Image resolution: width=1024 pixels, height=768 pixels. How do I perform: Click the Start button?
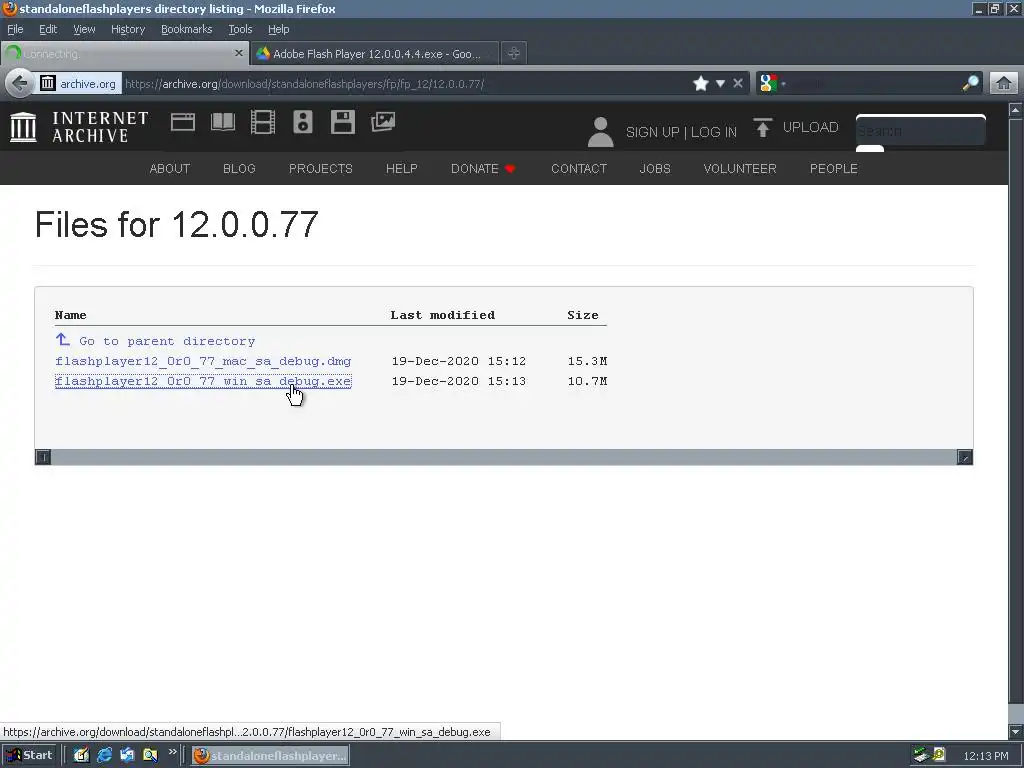(30, 755)
